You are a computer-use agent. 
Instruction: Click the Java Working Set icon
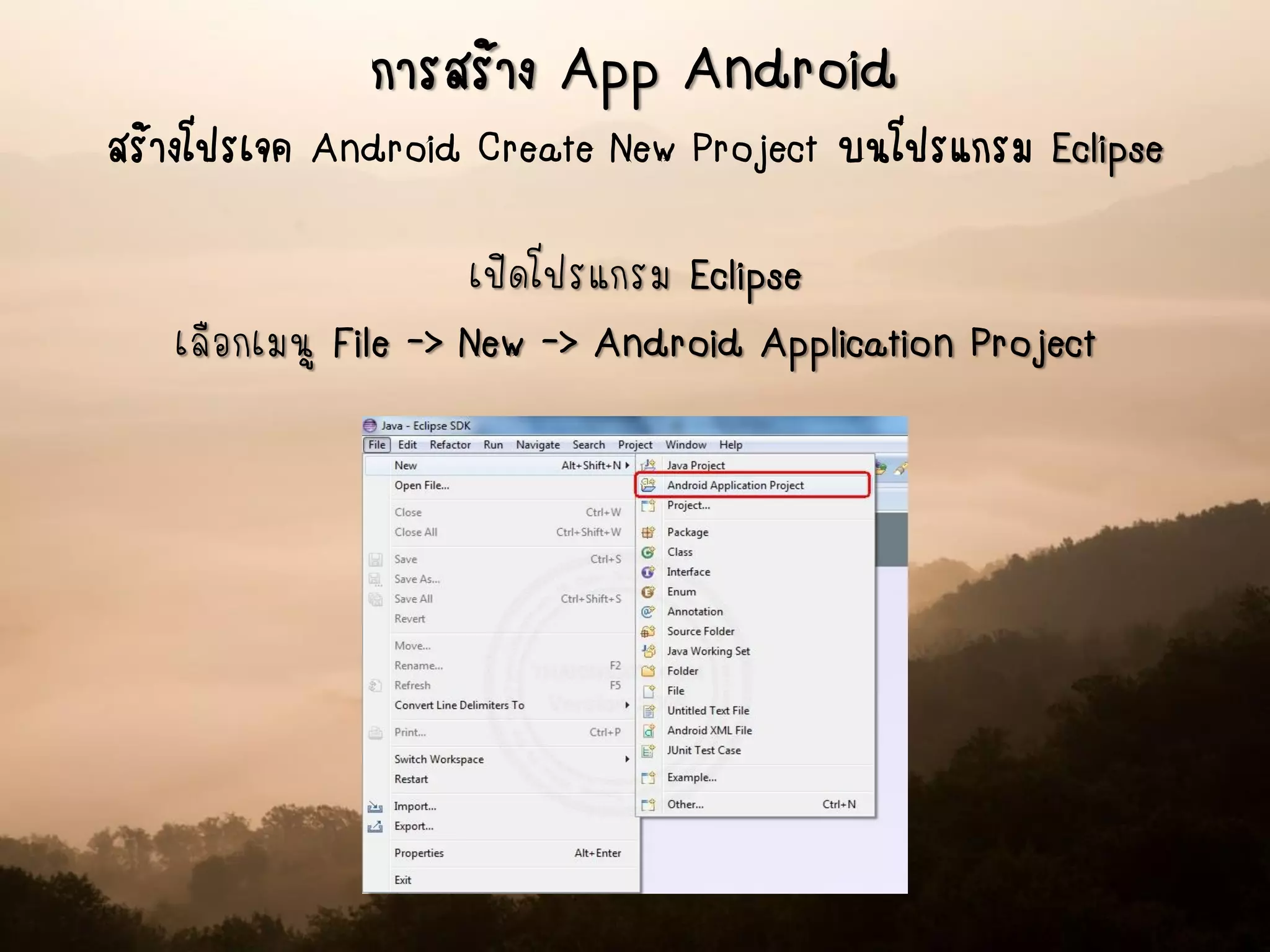648,651
